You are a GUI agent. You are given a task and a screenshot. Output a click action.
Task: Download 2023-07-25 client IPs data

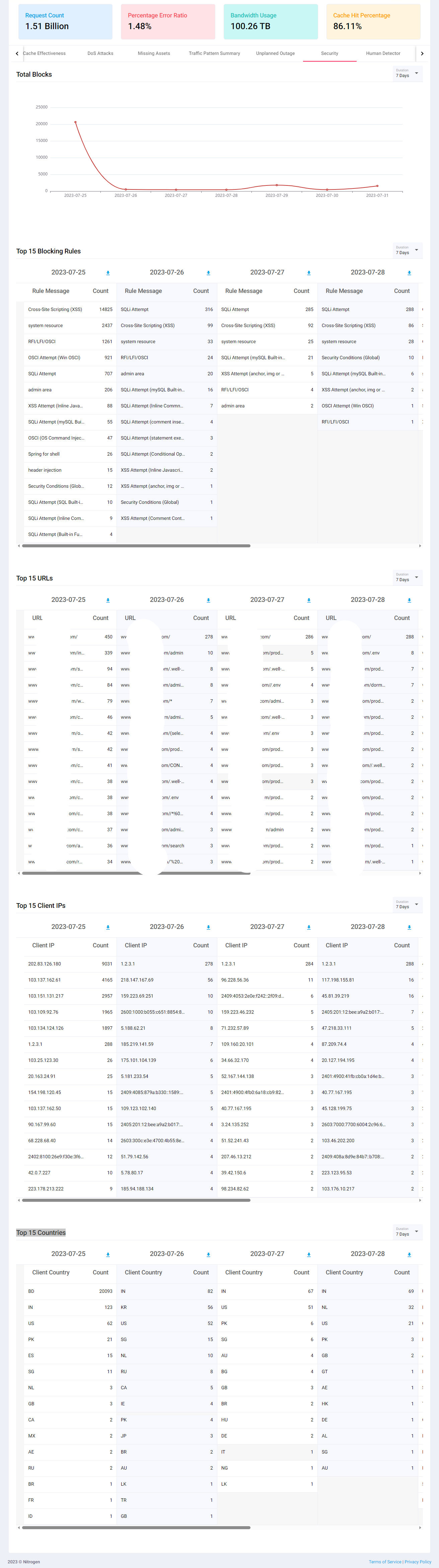[108, 927]
